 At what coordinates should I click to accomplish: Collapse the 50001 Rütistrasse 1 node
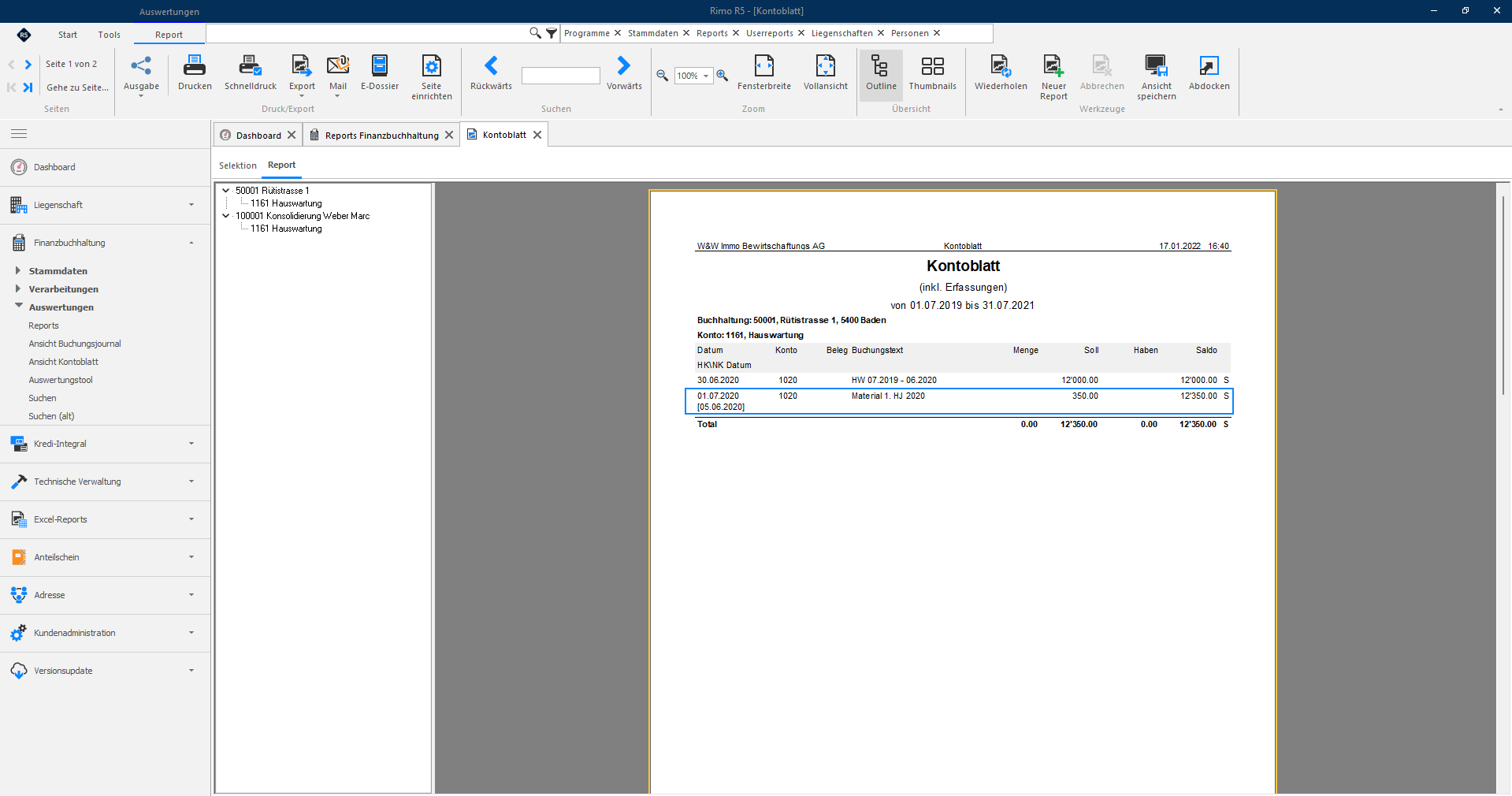coord(226,191)
